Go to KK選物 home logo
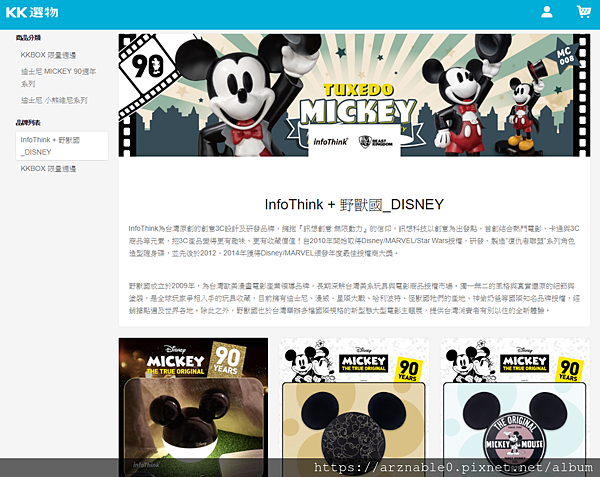The height and width of the screenshot is (477, 600). pyautogui.click(x=32, y=12)
